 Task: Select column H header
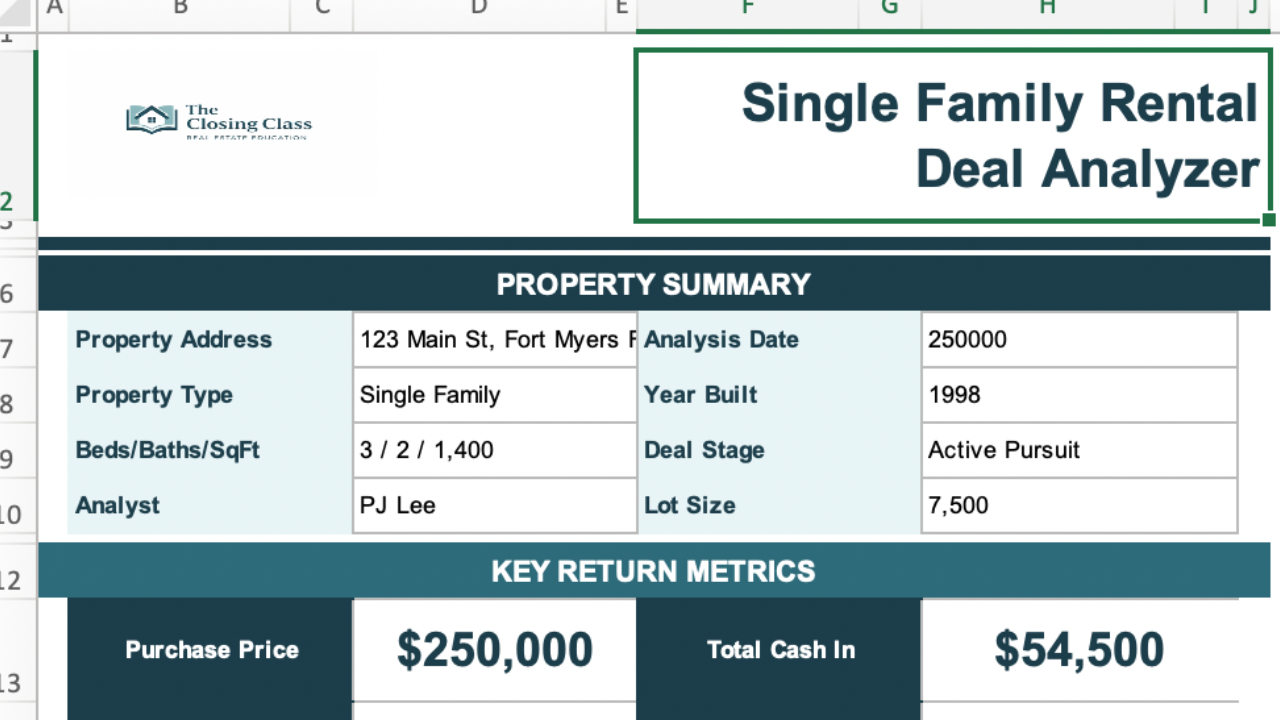coord(1046,8)
